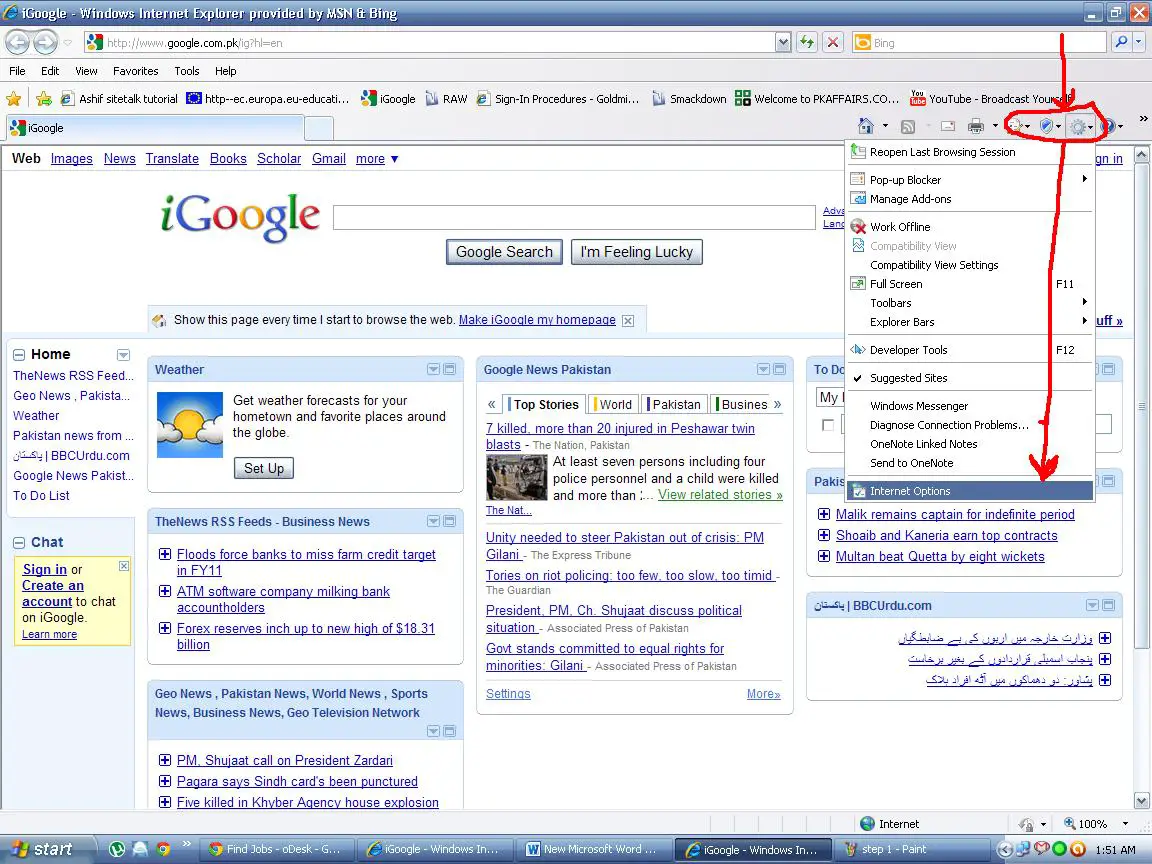Viewport: 1152px width, 864px height.
Task: Select Manage Add-ons menu entry
Action: pyautogui.click(x=970, y=198)
